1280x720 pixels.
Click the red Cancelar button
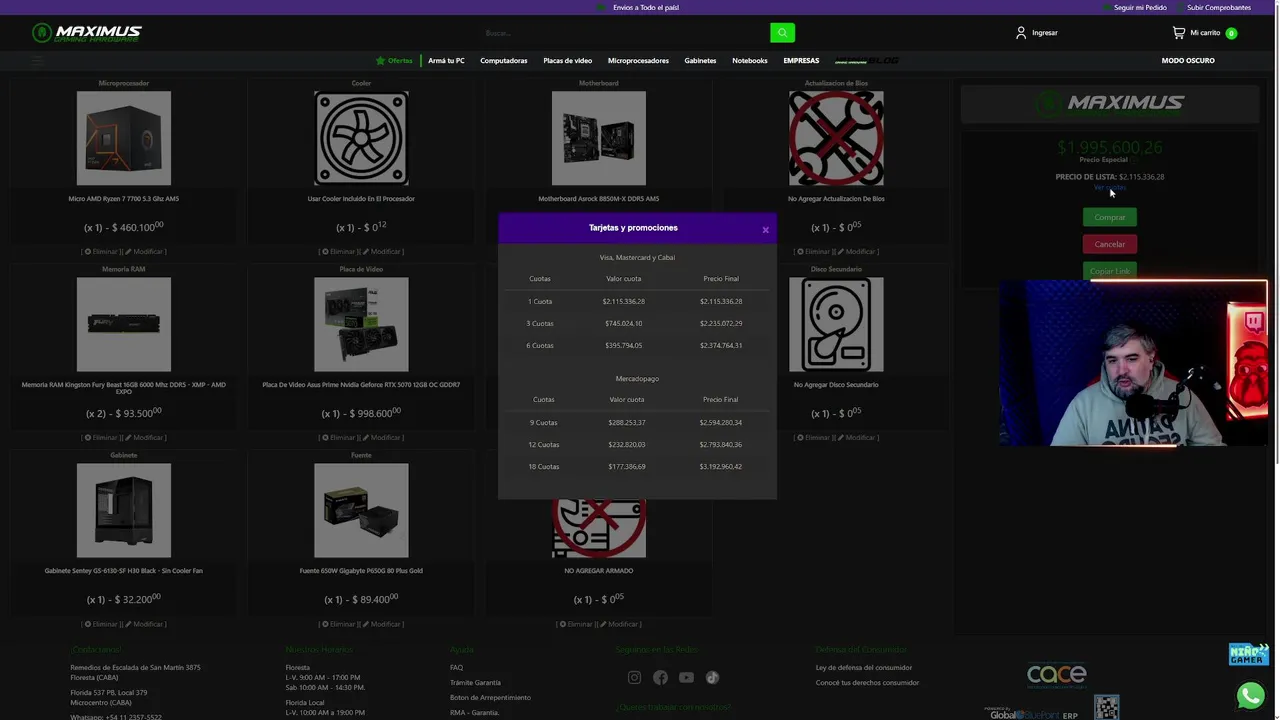click(1110, 244)
